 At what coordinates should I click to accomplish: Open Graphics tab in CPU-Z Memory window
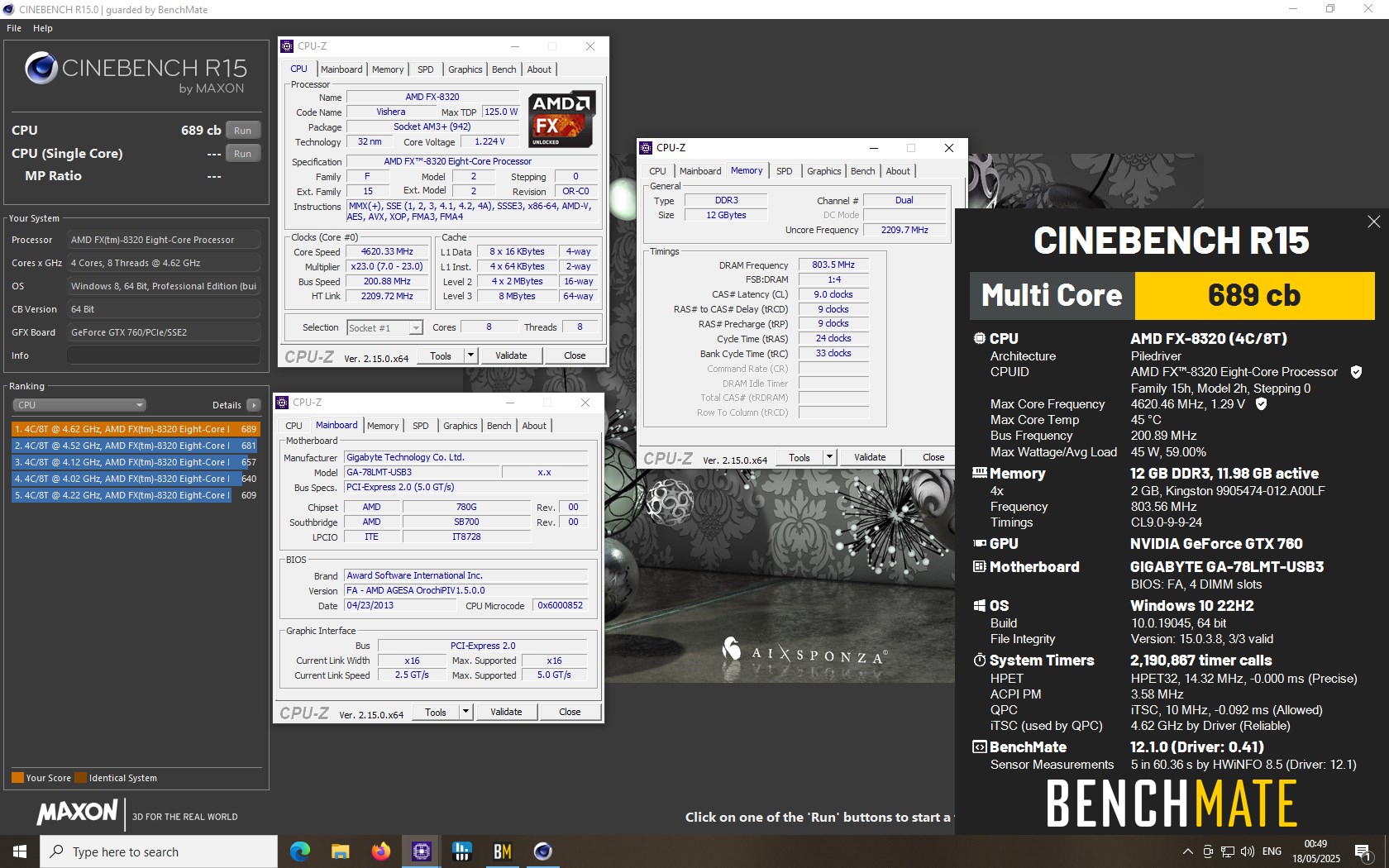pyautogui.click(x=823, y=171)
